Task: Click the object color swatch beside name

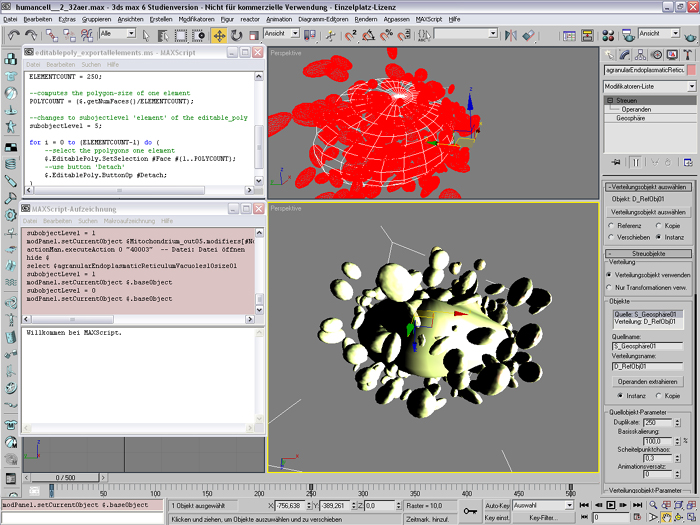Action: (x=690, y=70)
